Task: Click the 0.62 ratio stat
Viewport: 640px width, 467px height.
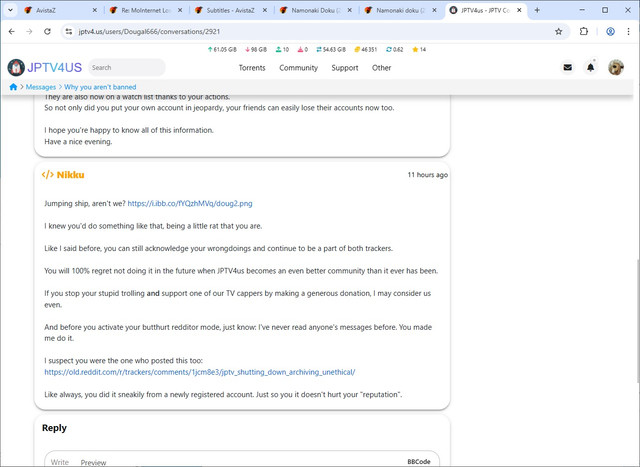Action: click(394, 49)
